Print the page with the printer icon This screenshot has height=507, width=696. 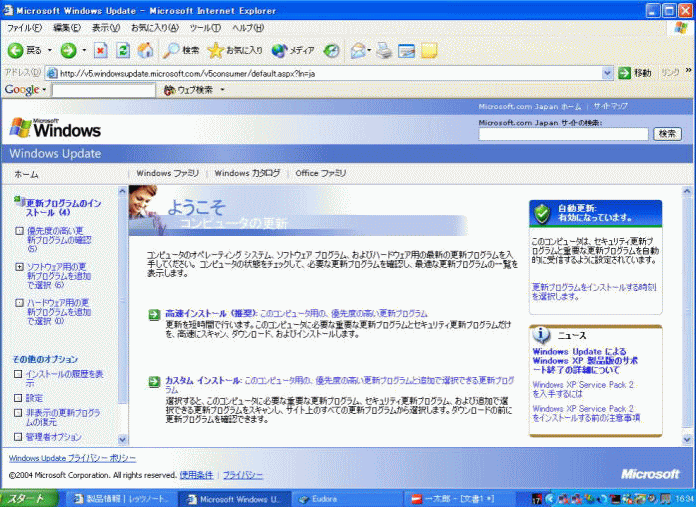pos(384,51)
